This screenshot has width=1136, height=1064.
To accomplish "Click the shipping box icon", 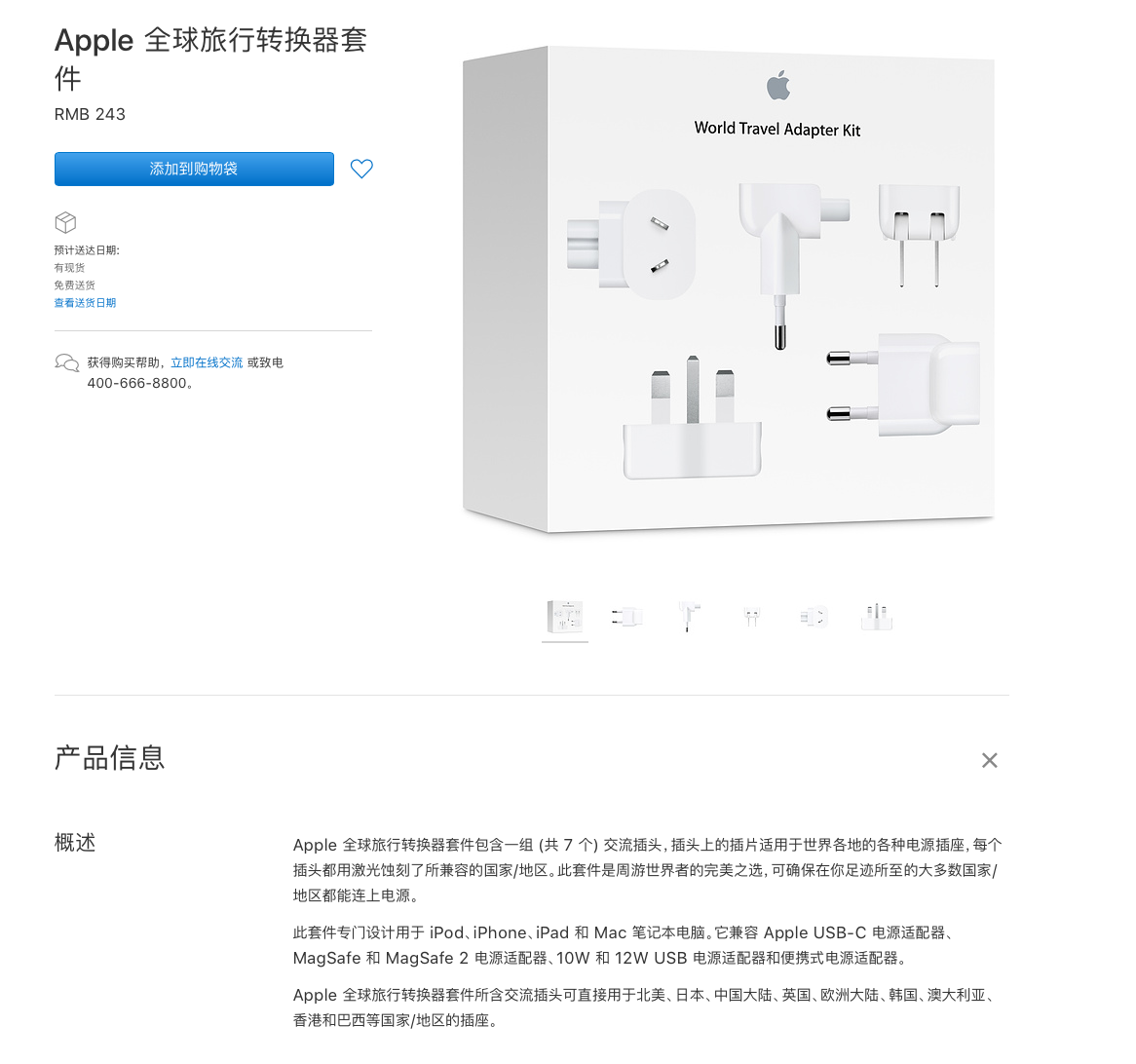I will pyautogui.click(x=65, y=222).
